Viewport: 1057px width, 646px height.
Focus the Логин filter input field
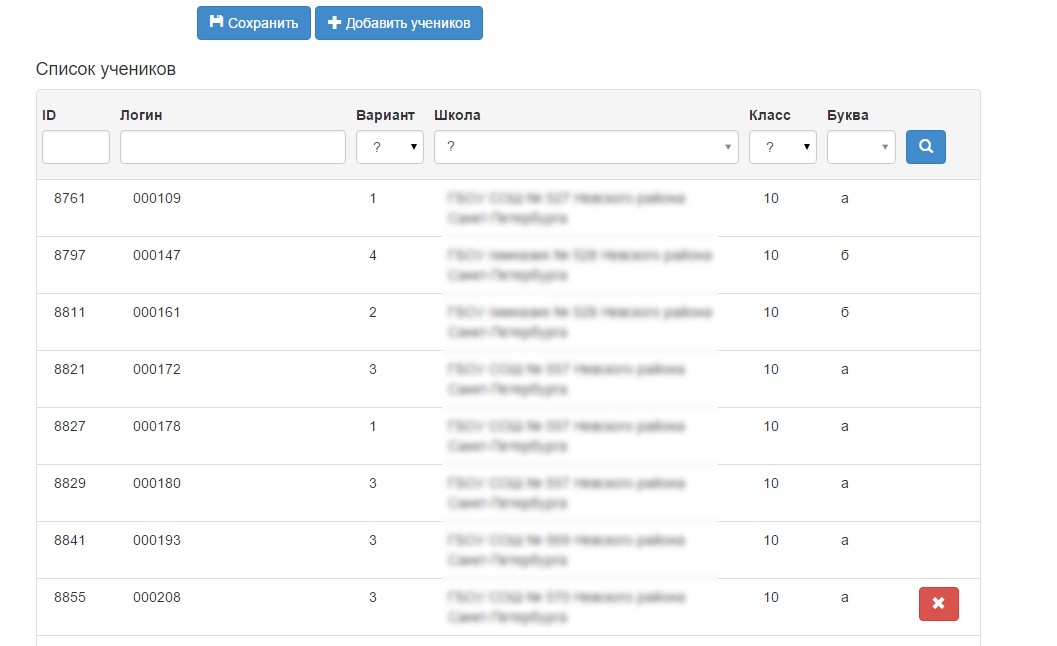point(233,147)
